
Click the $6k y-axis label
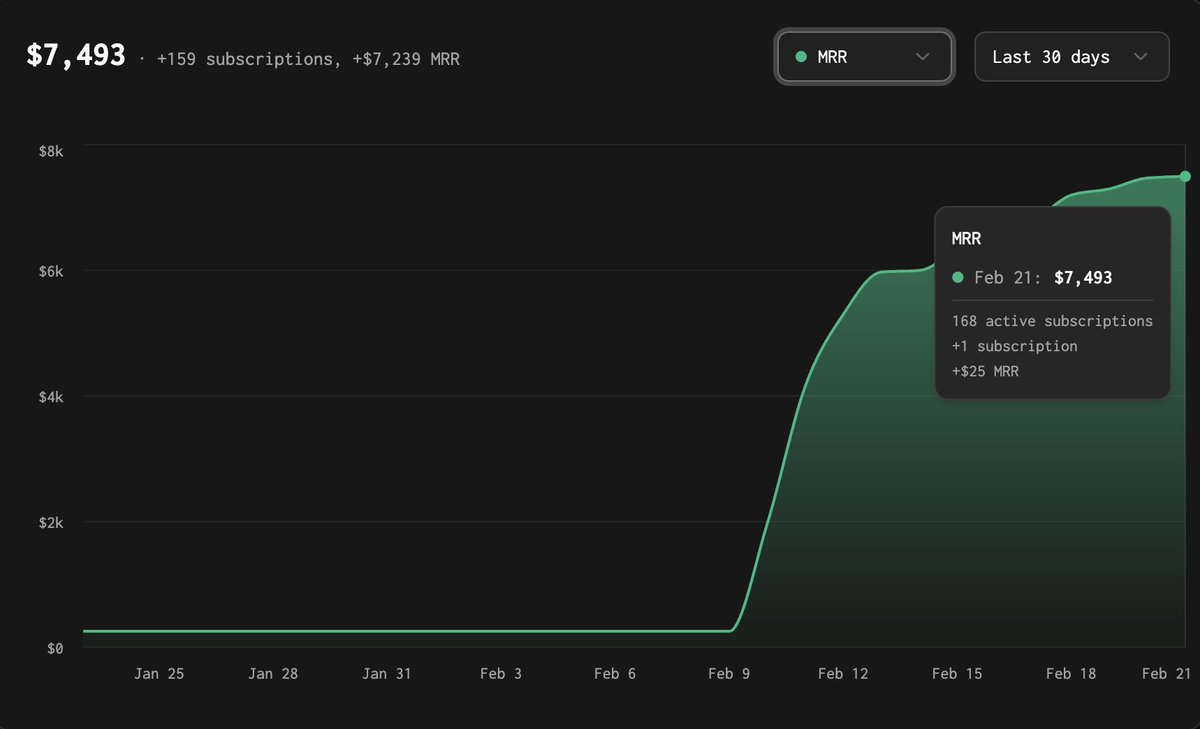[51, 271]
